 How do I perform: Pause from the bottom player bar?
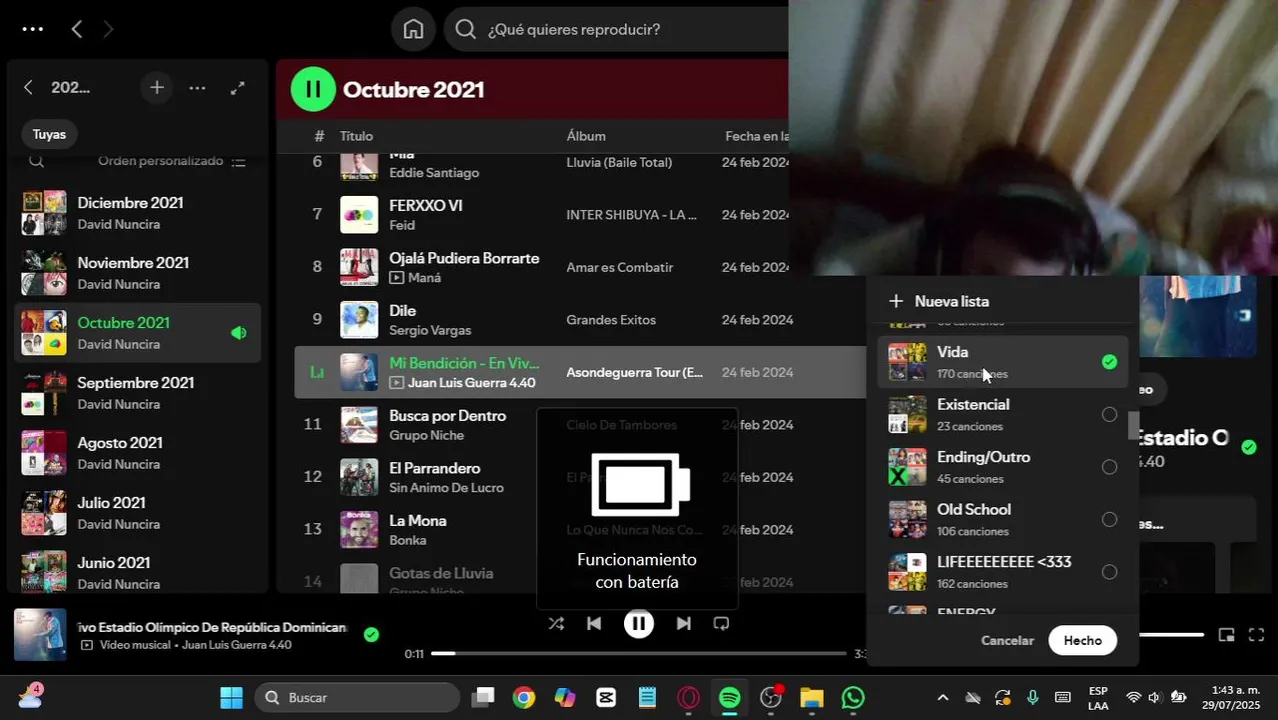pos(638,623)
